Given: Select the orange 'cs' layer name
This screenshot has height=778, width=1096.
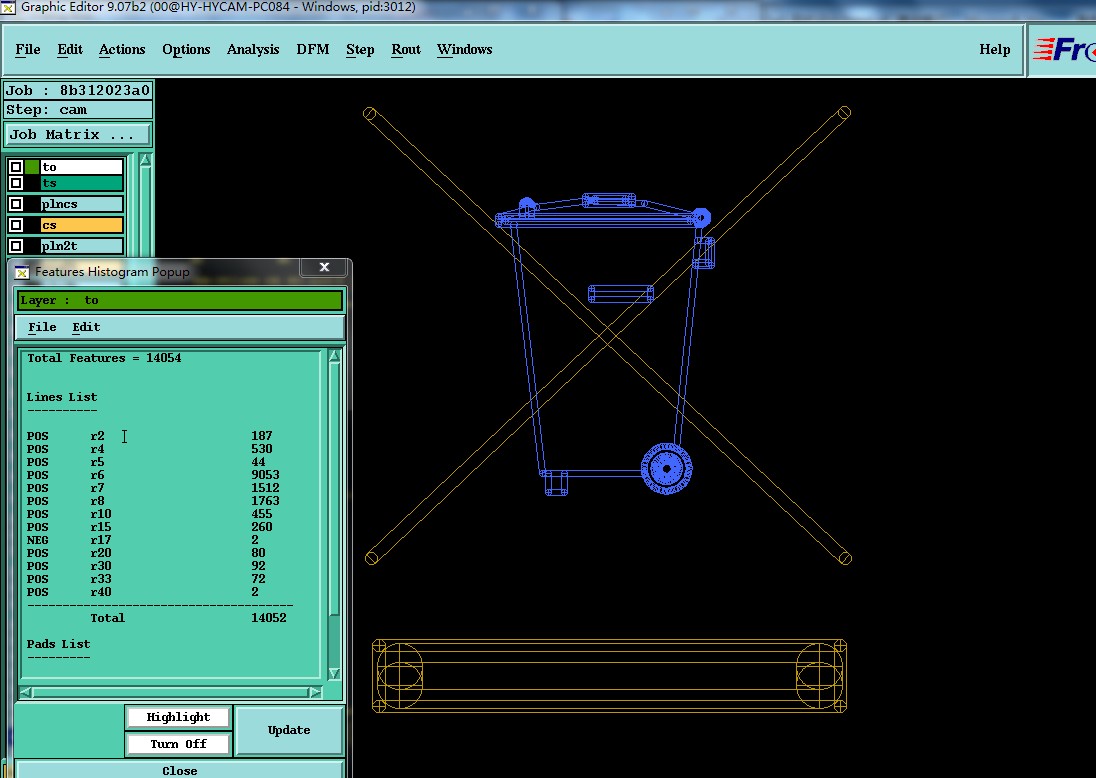Looking at the screenshot, I should 81,225.
